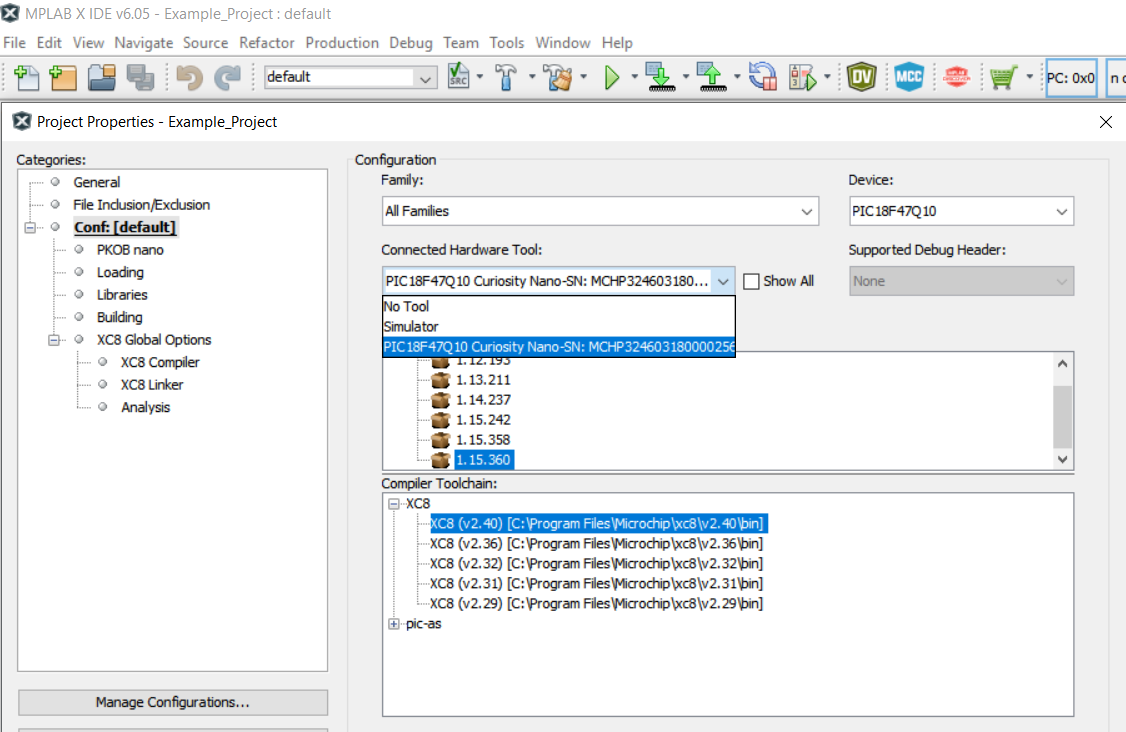
Task: Expand the pic-as toolchain node
Action: (x=394, y=624)
